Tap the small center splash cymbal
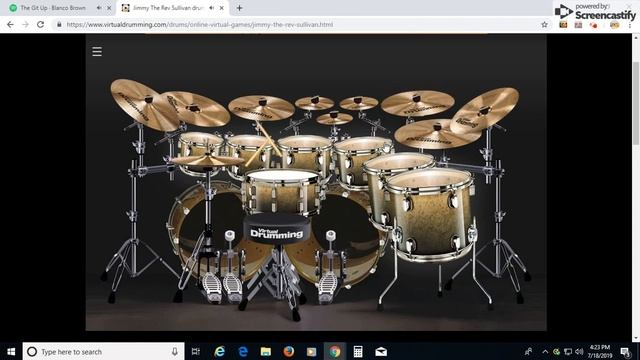This screenshot has width=640, height=360. (x=334, y=118)
